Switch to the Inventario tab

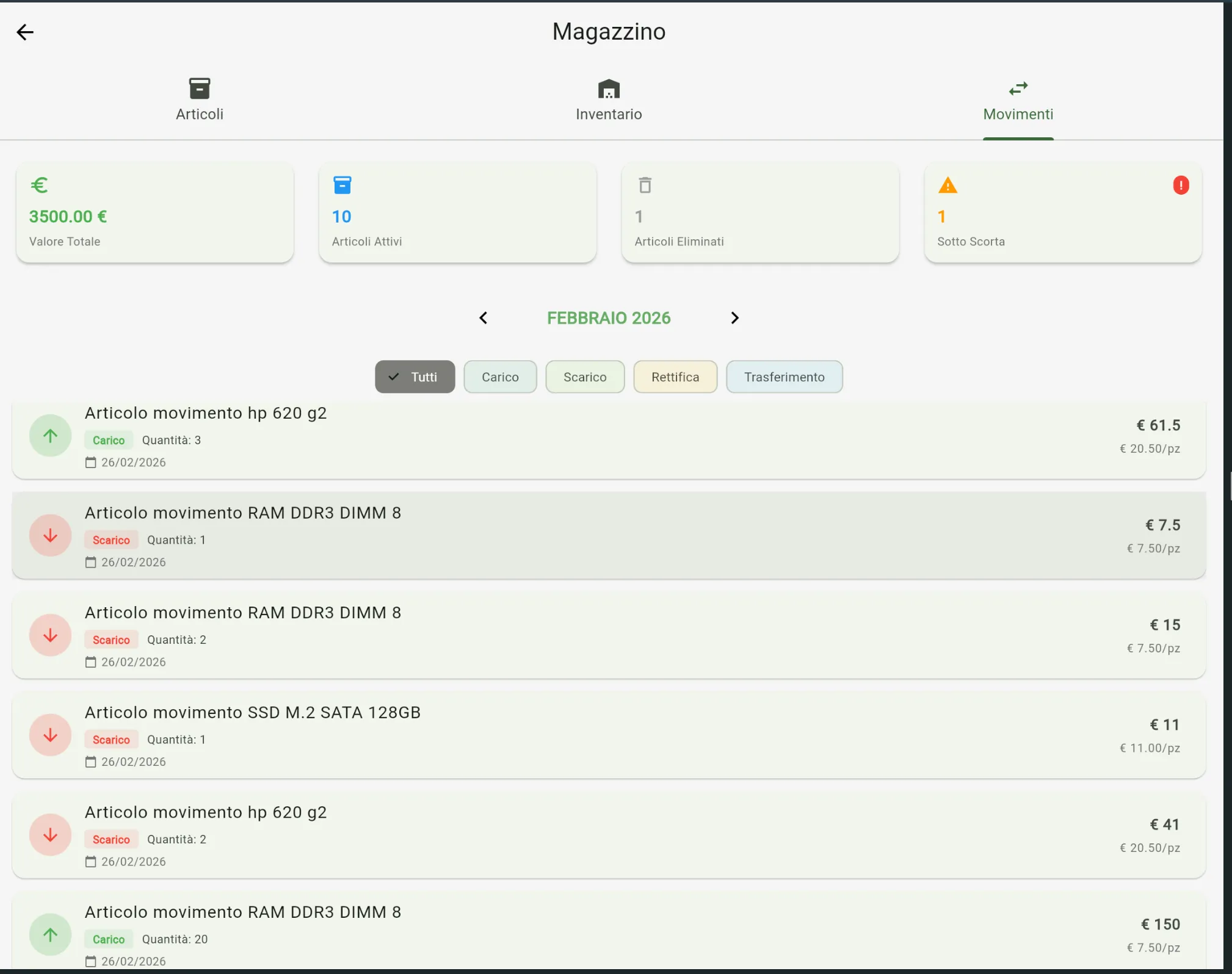pos(609,101)
